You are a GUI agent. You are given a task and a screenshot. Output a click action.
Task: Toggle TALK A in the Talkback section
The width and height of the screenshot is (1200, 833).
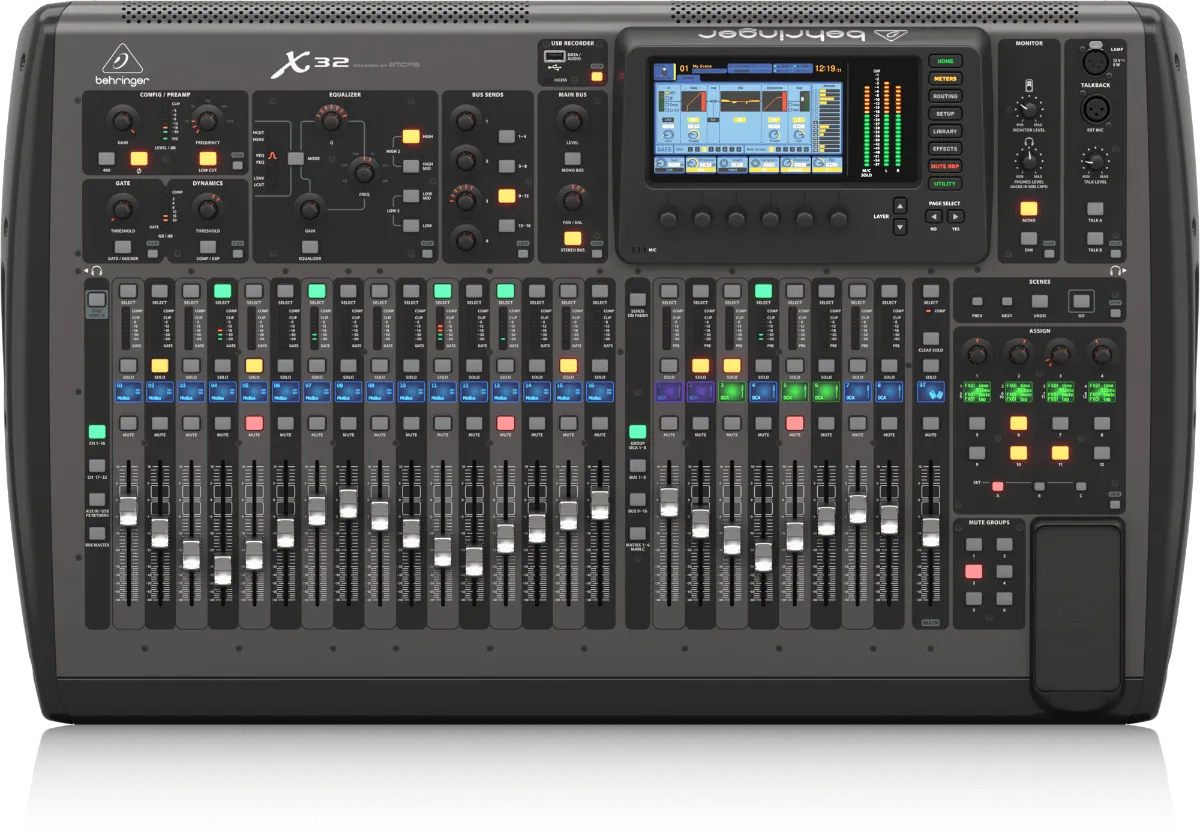click(x=1095, y=209)
